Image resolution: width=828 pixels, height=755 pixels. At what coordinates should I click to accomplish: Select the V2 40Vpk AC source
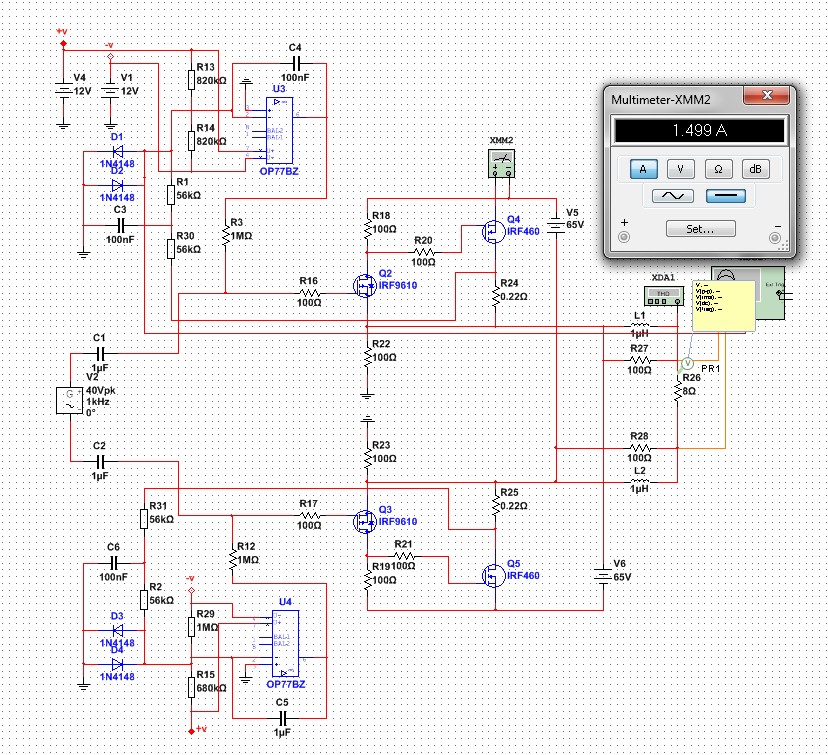pyautogui.click(x=70, y=400)
